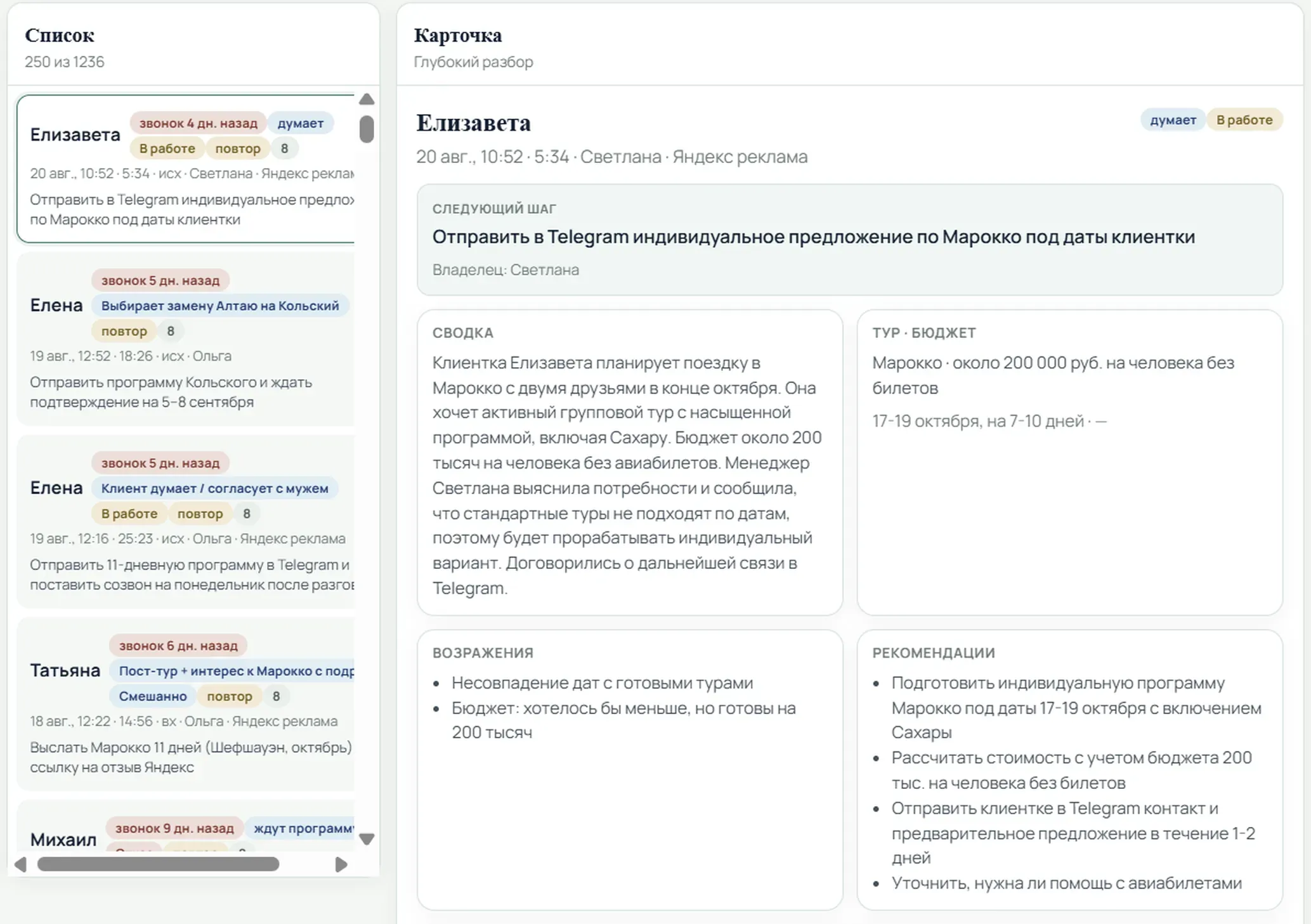The width and height of the screenshot is (1311, 924).
Task: Click the 'Сводка' summary panel
Action: (x=630, y=462)
